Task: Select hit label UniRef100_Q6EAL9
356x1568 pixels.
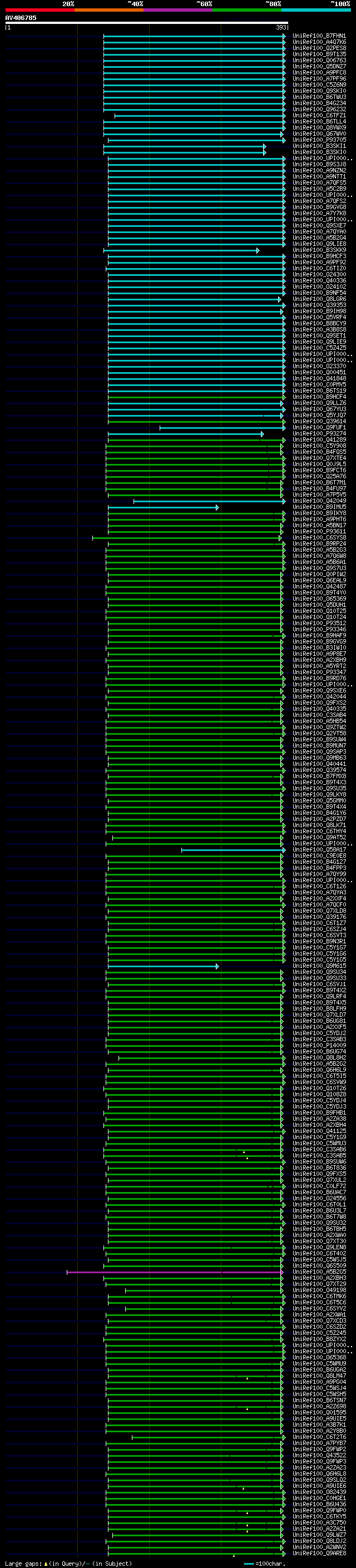Action: [319, 581]
